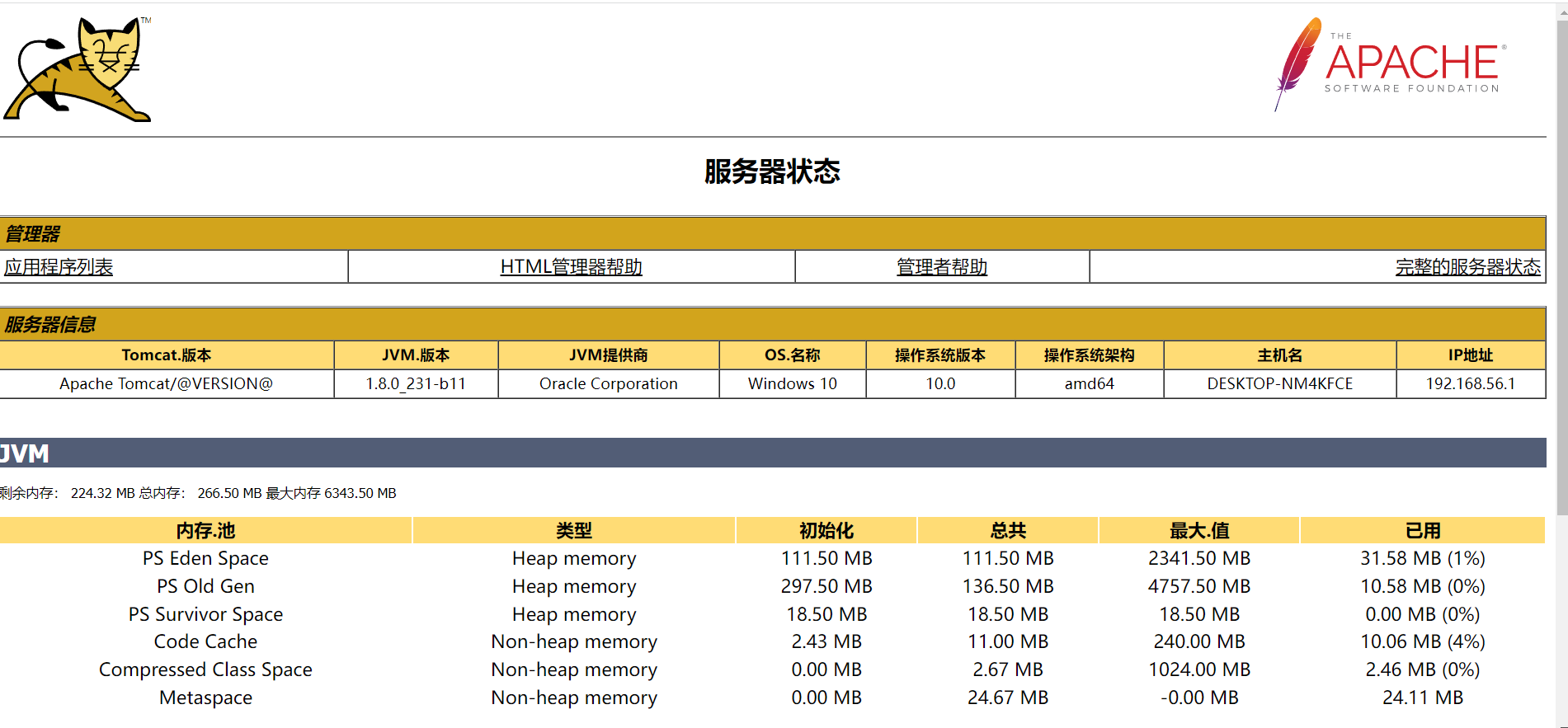This screenshot has width=1568, height=728.
Task: Open the 管理者帮助 link
Action: 942,267
